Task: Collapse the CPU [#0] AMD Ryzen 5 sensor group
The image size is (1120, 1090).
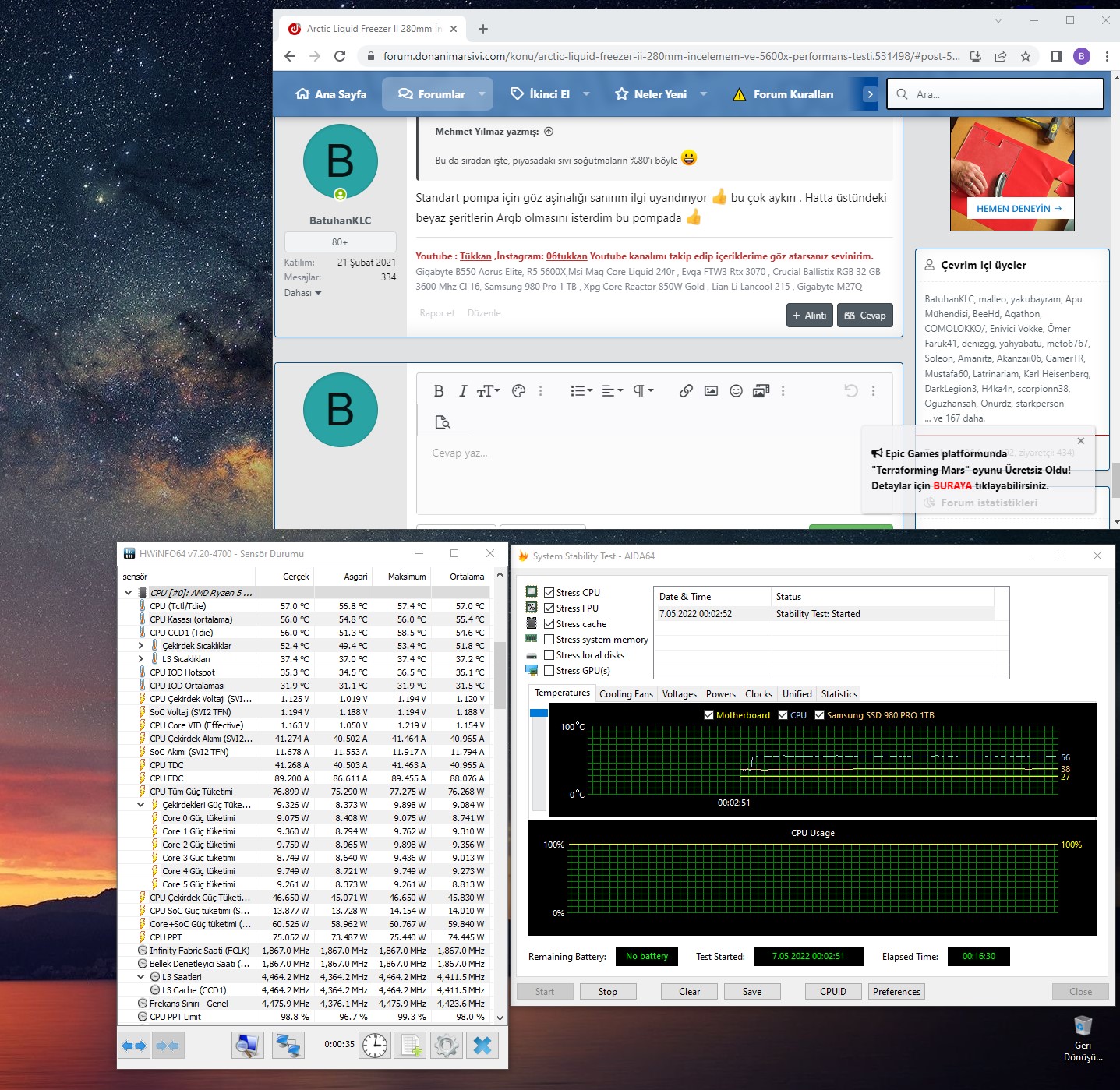Action: (x=129, y=593)
